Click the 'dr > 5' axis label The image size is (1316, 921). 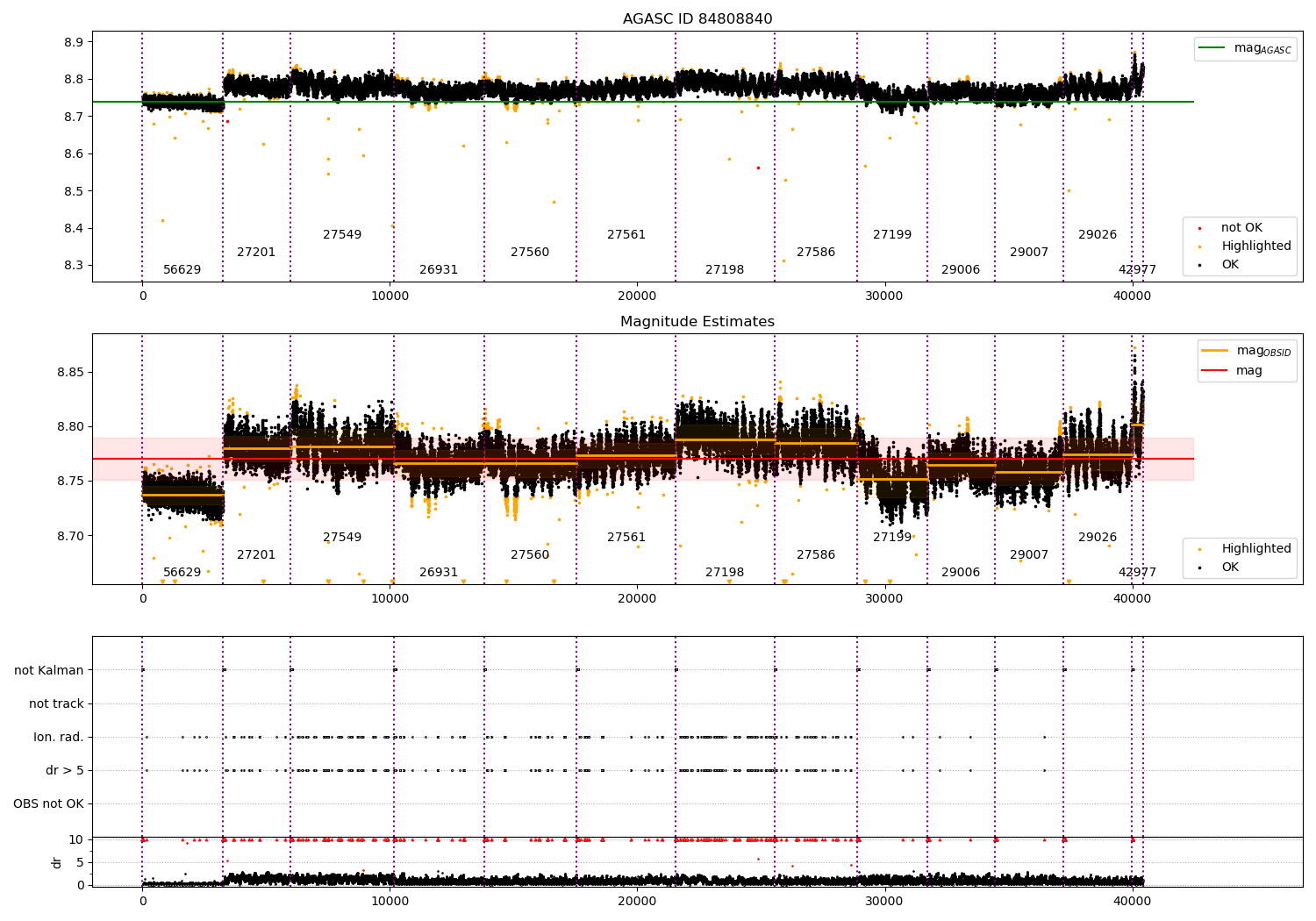(x=65, y=770)
